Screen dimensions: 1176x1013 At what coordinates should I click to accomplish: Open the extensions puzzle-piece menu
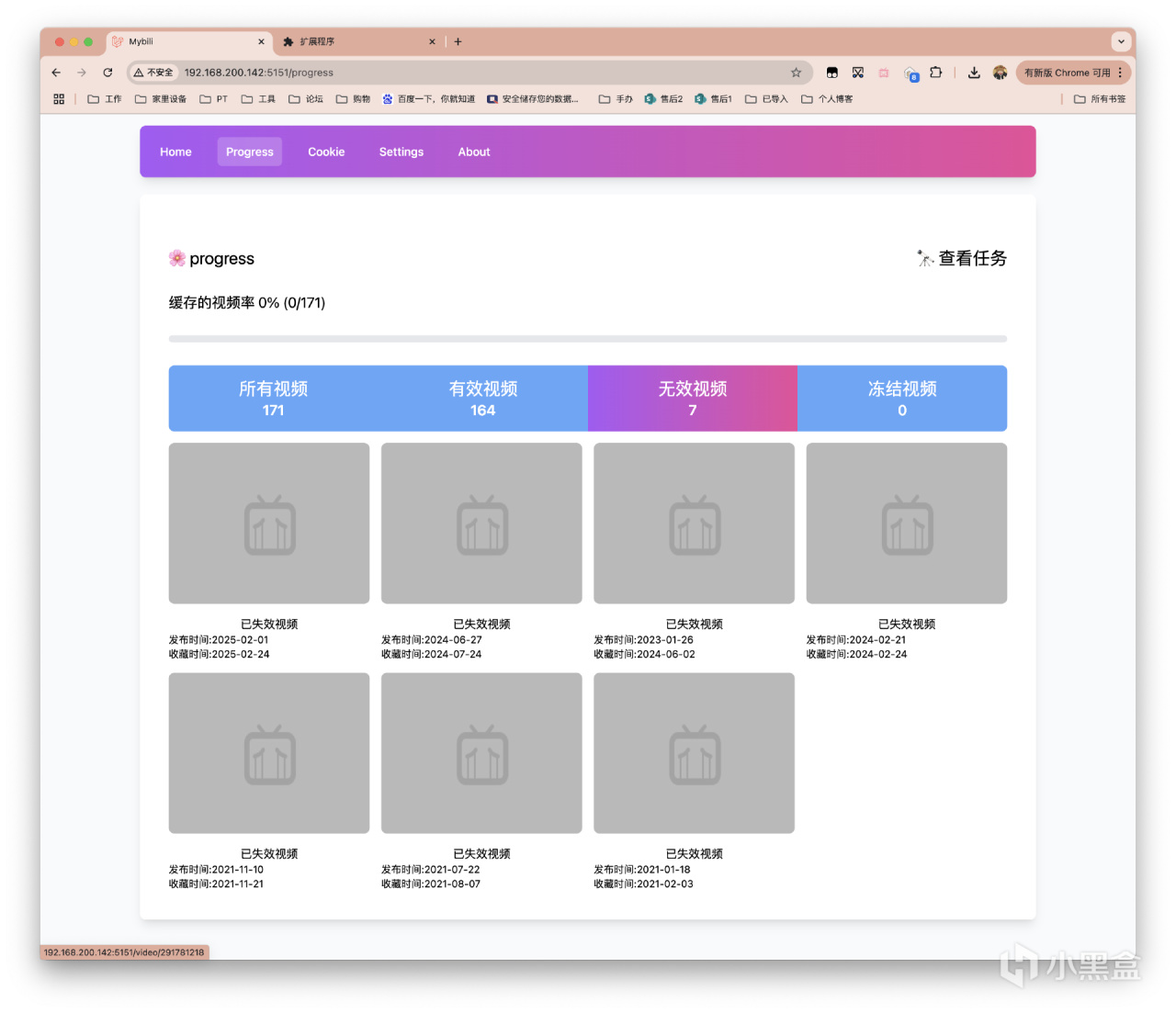pos(935,73)
